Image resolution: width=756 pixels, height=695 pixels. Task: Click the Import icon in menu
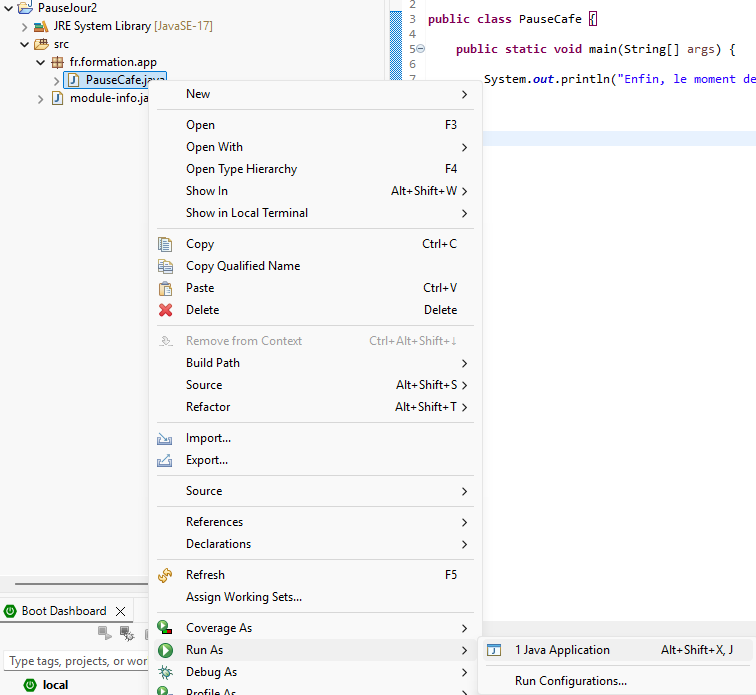166,438
